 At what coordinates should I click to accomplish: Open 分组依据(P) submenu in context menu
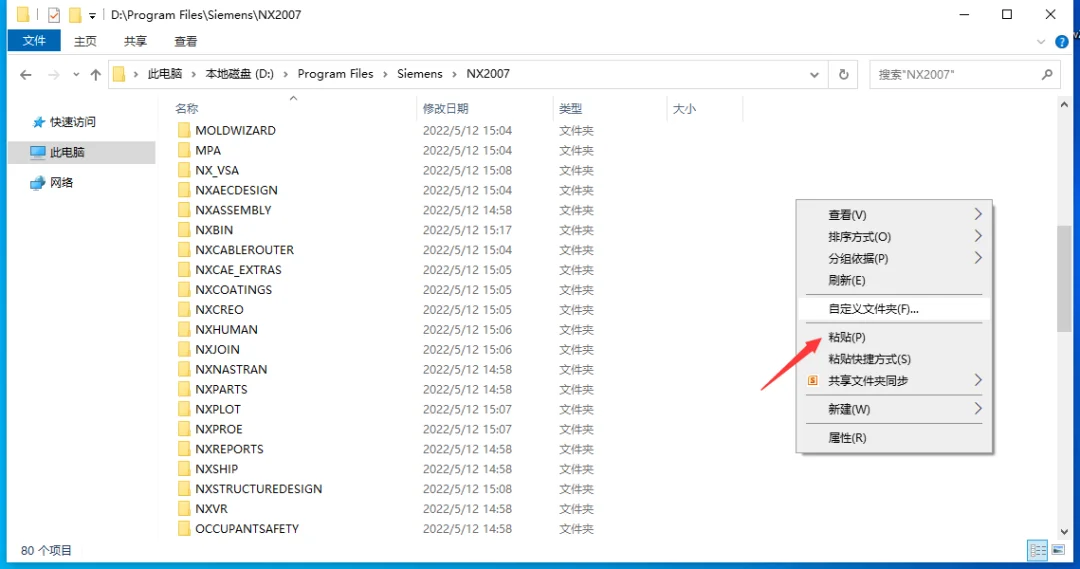click(894, 258)
